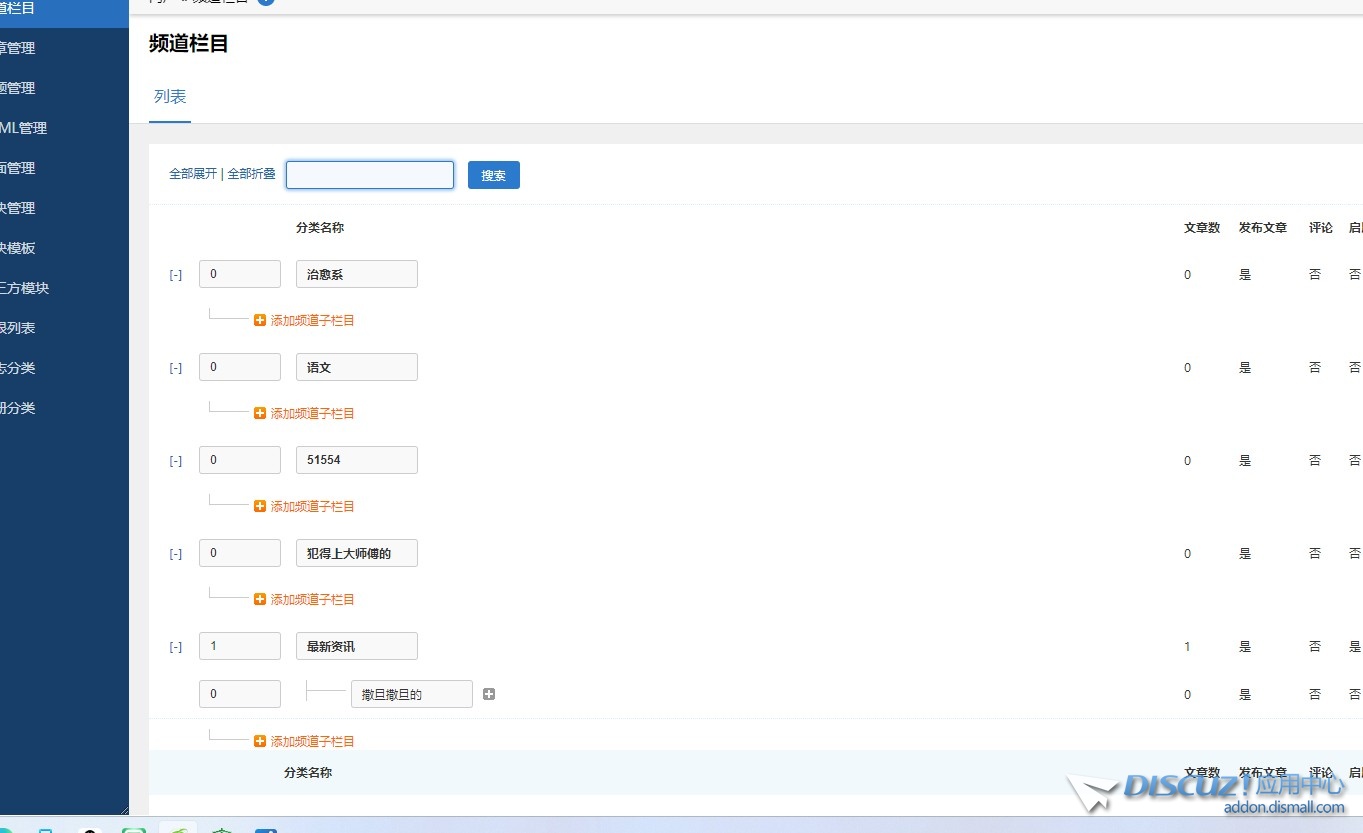Click add sub-channel plus icon under 语文

pos(260,413)
